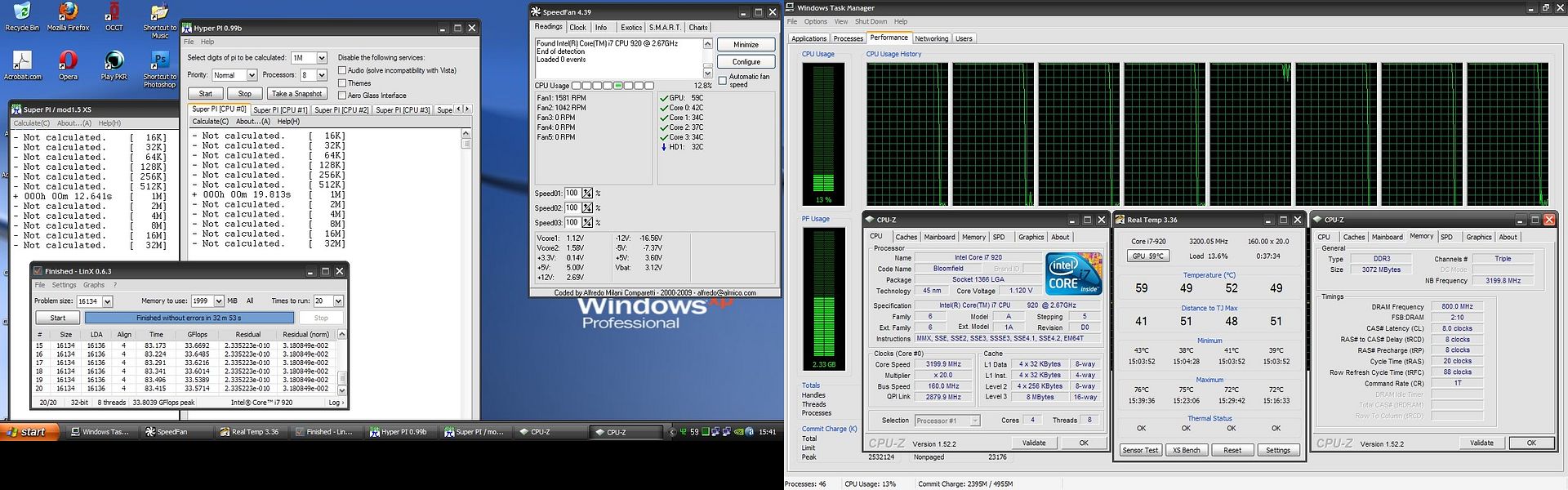The width and height of the screenshot is (1568, 490).
Task: Click the Configure button in SpeedFan
Action: pos(746,61)
